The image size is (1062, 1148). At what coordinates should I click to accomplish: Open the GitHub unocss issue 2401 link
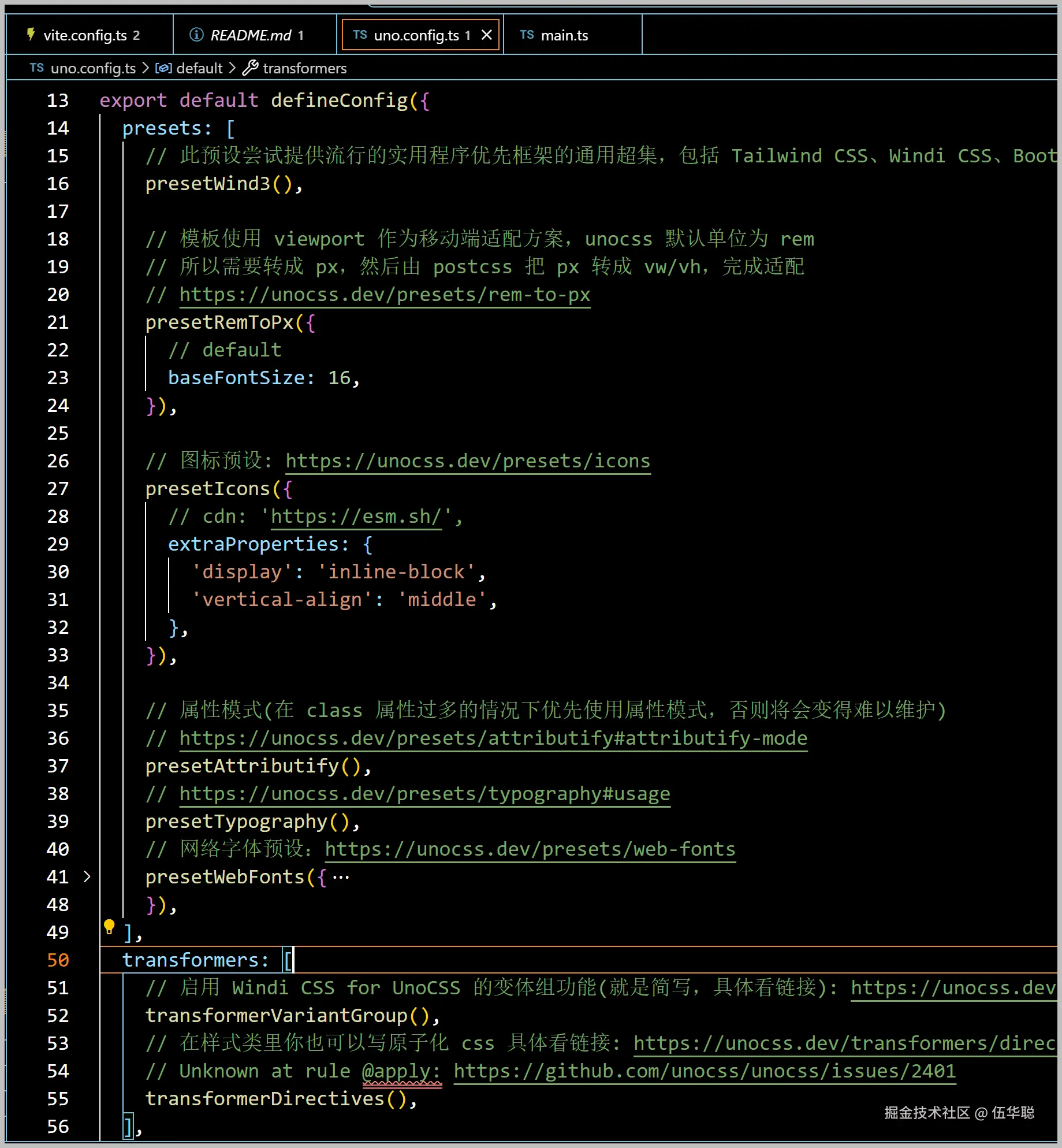tap(705, 1071)
